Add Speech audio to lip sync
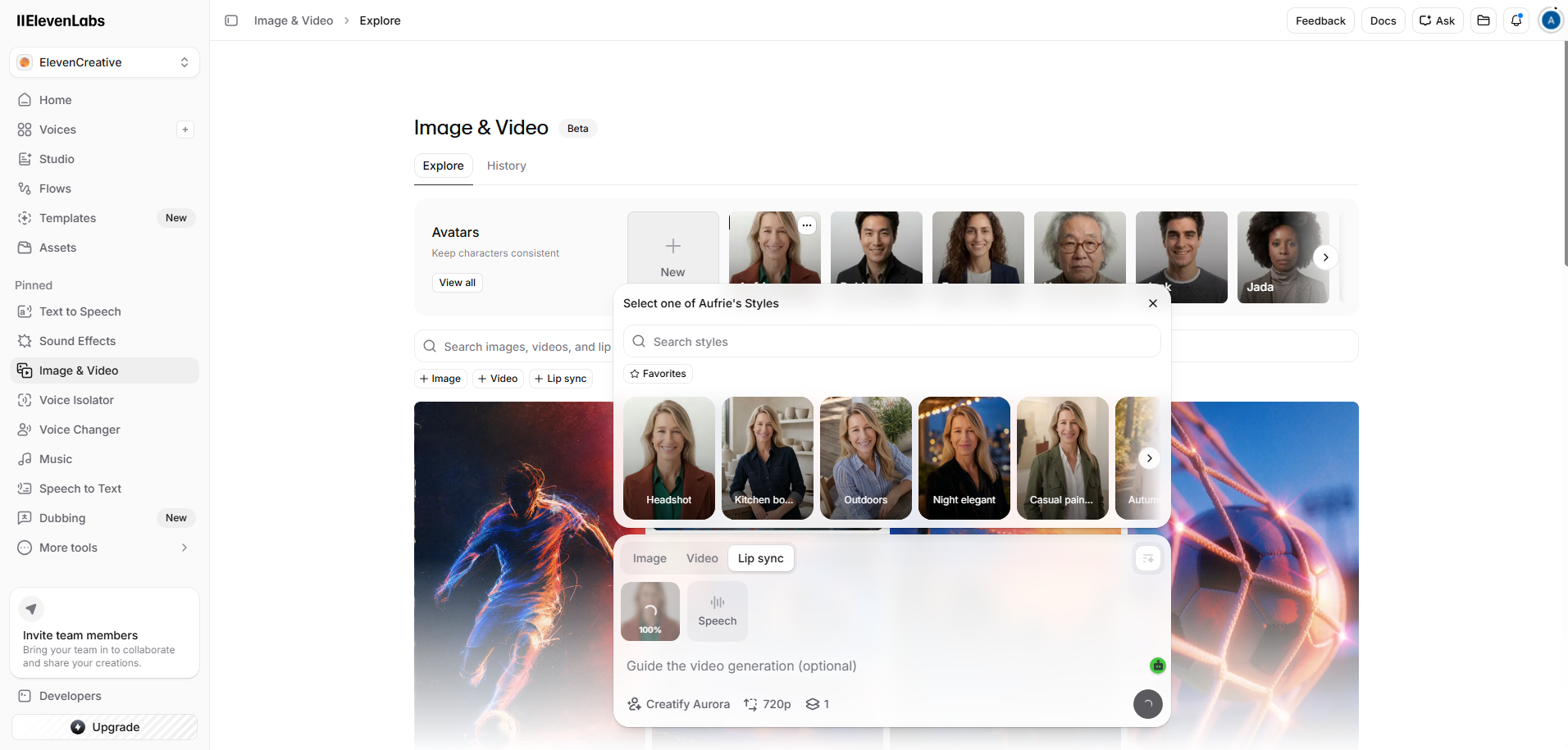Viewport: 1568px width, 750px height. click(718, 611)
